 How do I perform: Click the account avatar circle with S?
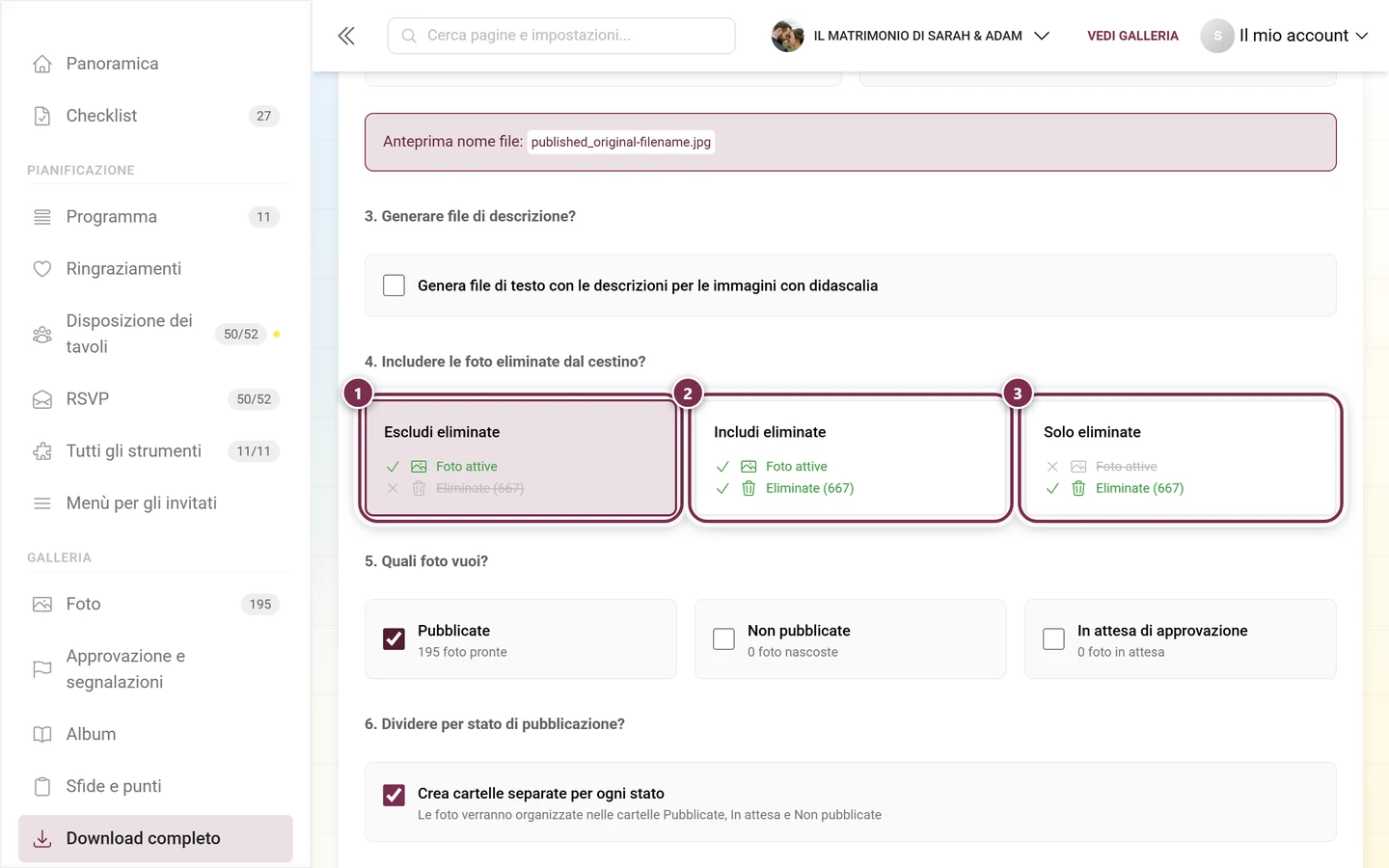tap(1217, 36)
